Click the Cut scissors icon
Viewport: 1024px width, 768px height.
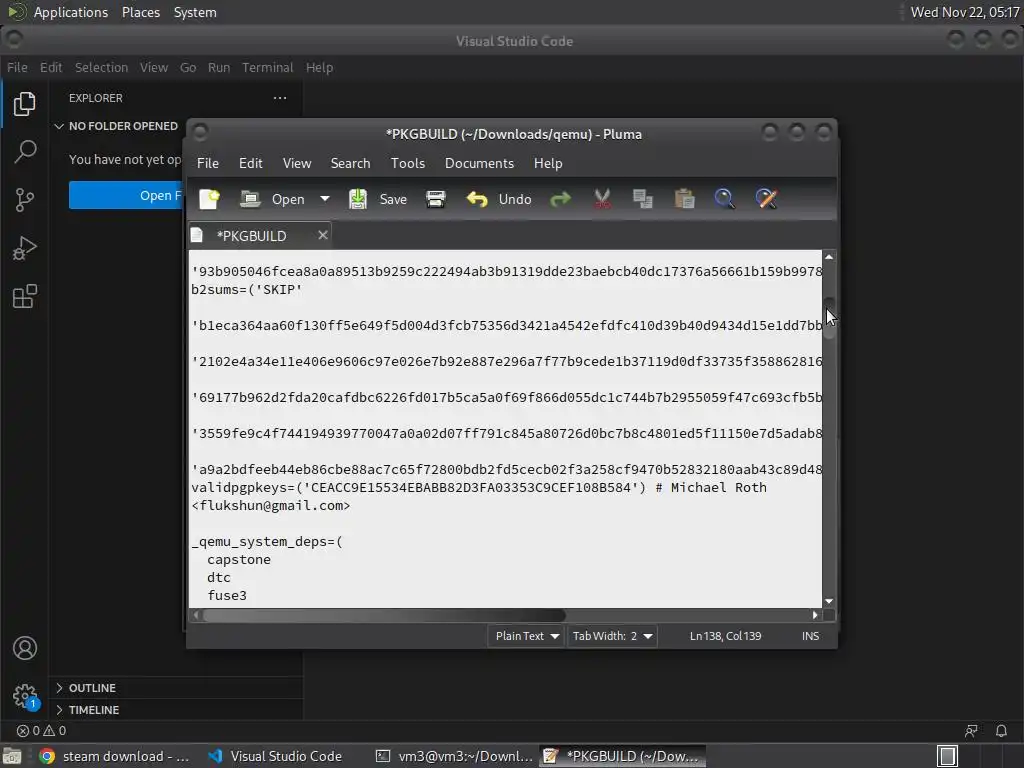coord(602,199)
